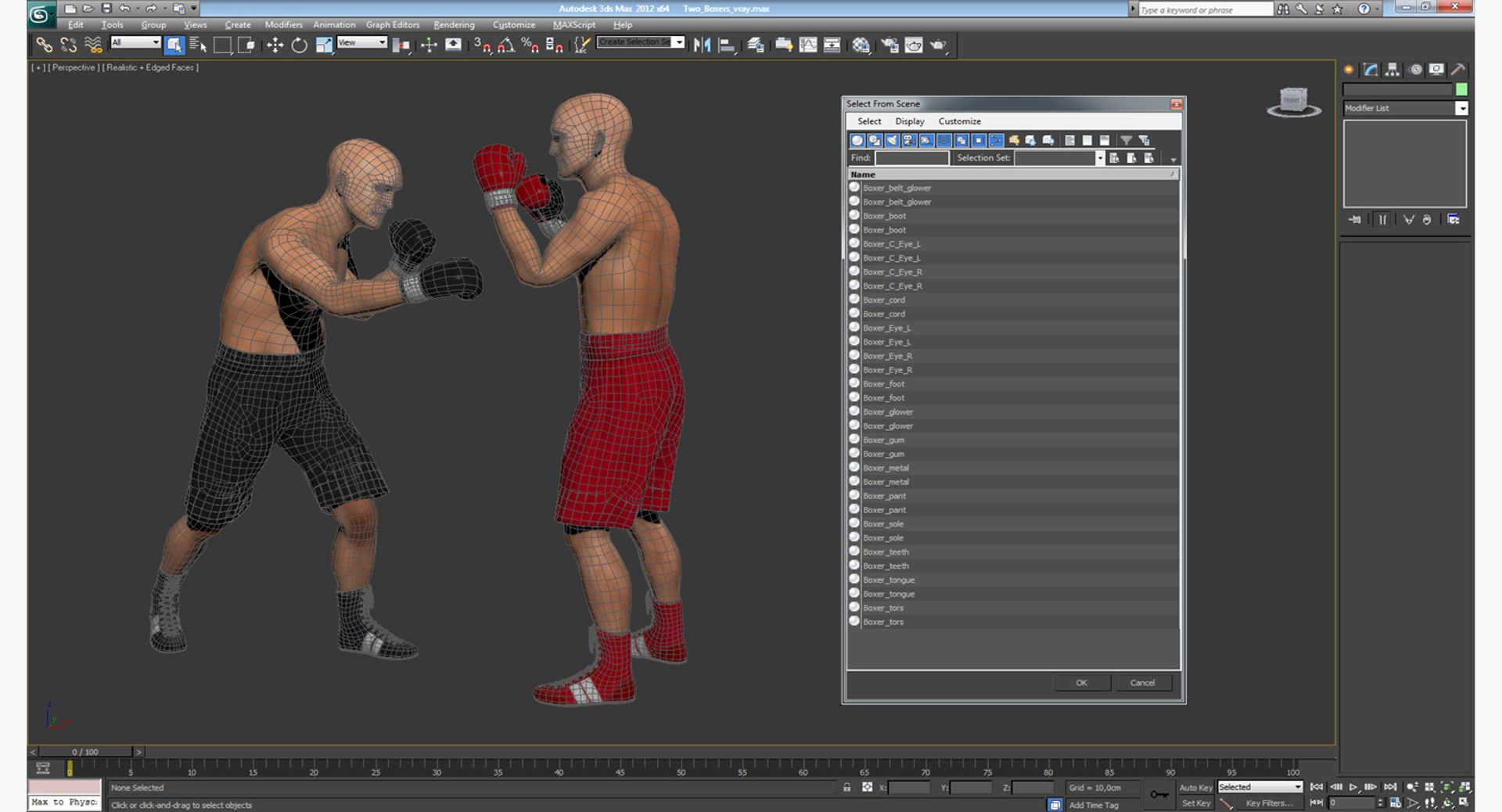Click the large key Set Keys icon
Screen dimensions: 1502x812
tap(1159, 795)
